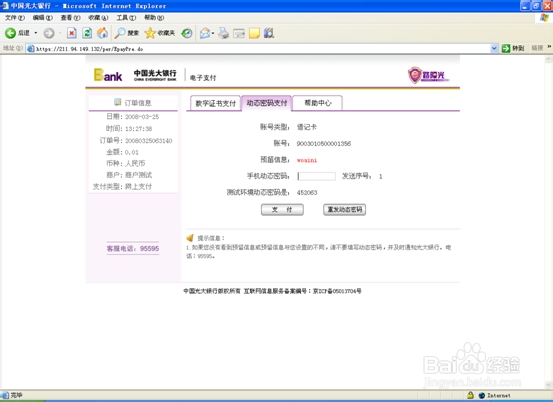Open the 帮助中心 tab
Screen dimensions: 553x402
coord(318,103)
